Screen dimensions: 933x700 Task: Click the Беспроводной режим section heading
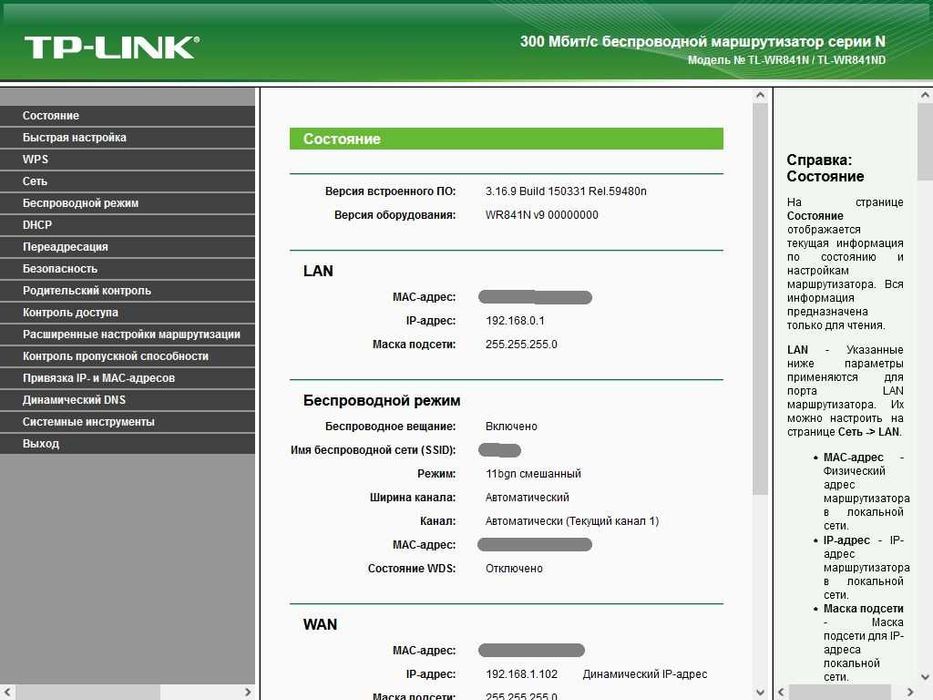click(x=381, y=401)
